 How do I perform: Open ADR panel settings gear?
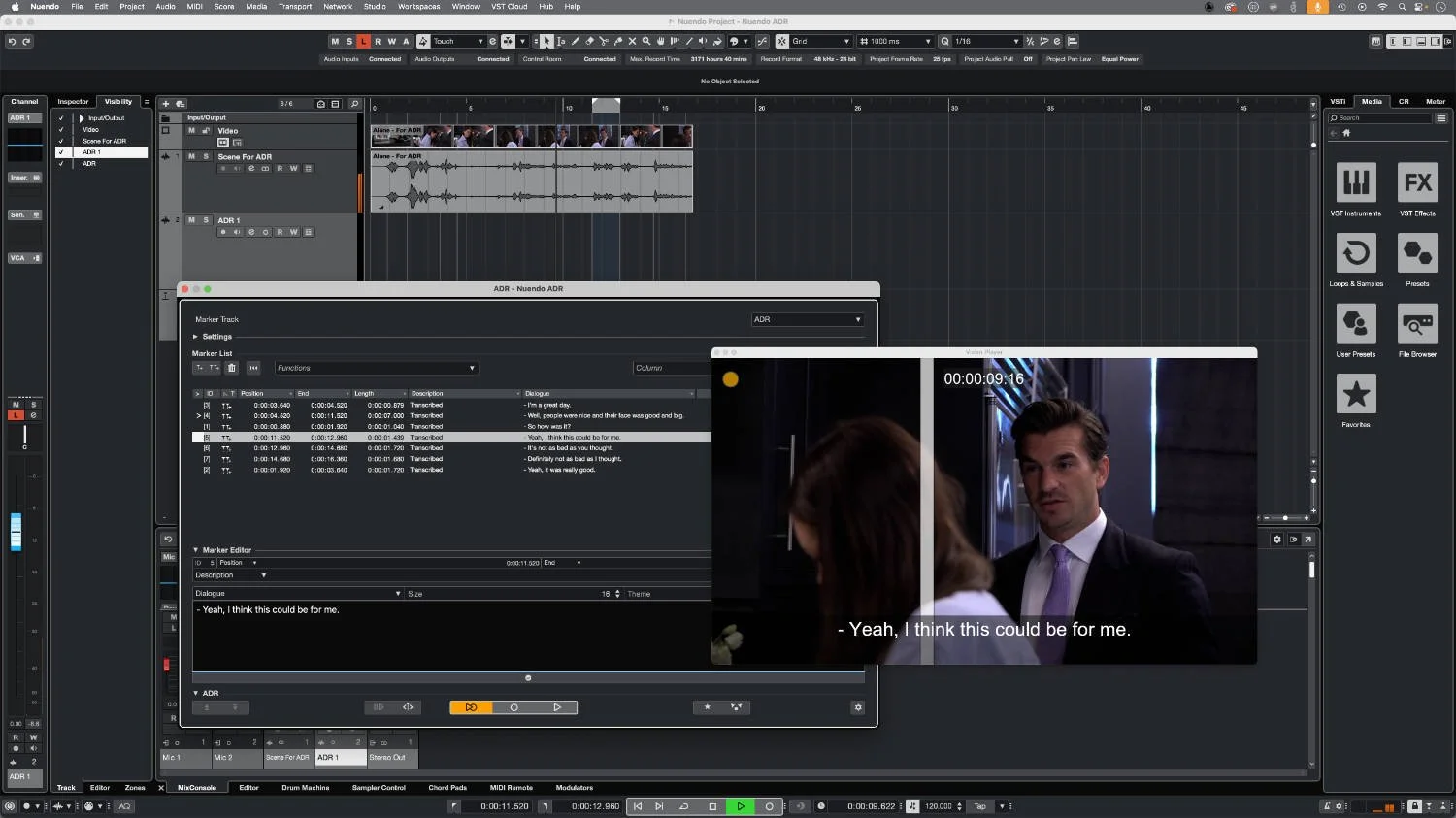[858, 707]
